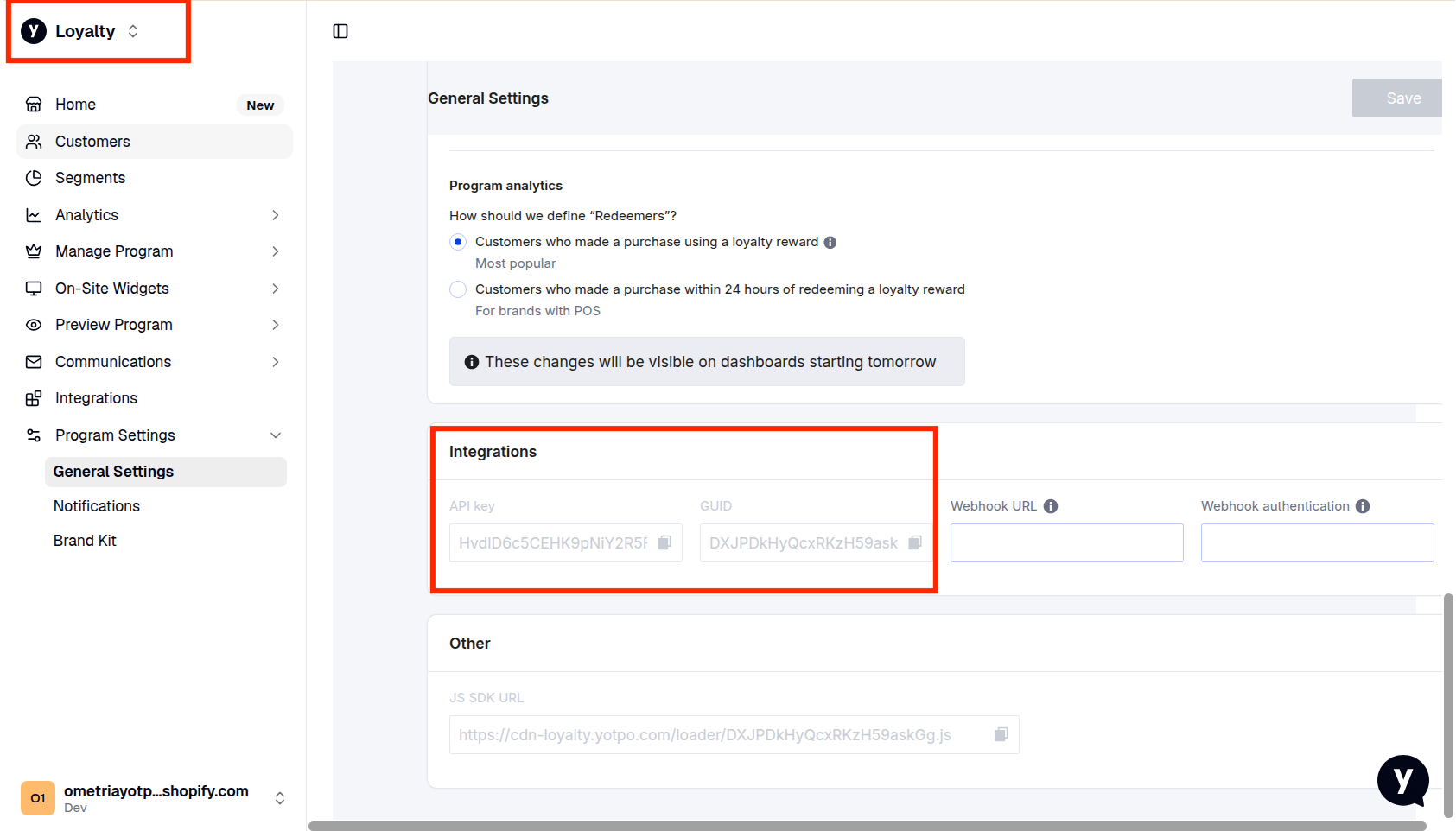Go to Home in the sidebar
The width and height of the screenshot is (1456, 831).
tap(155, 105)
